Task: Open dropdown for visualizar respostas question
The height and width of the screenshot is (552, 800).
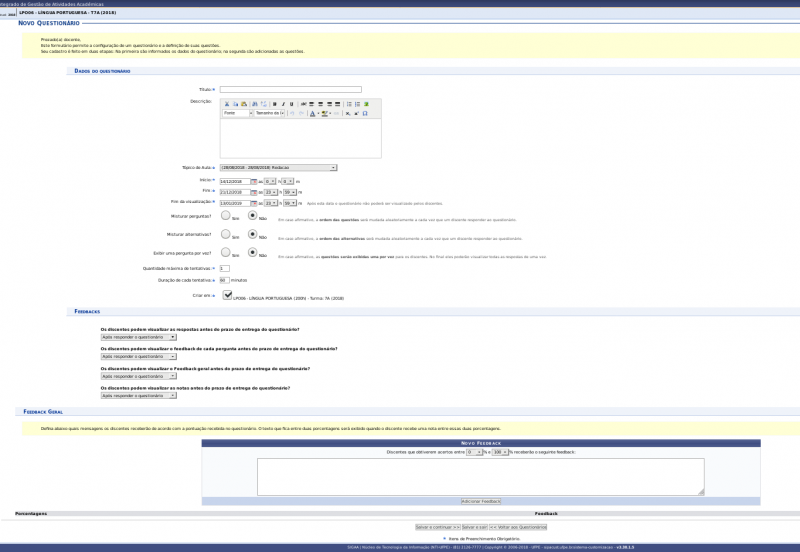Action: (138, 337)
